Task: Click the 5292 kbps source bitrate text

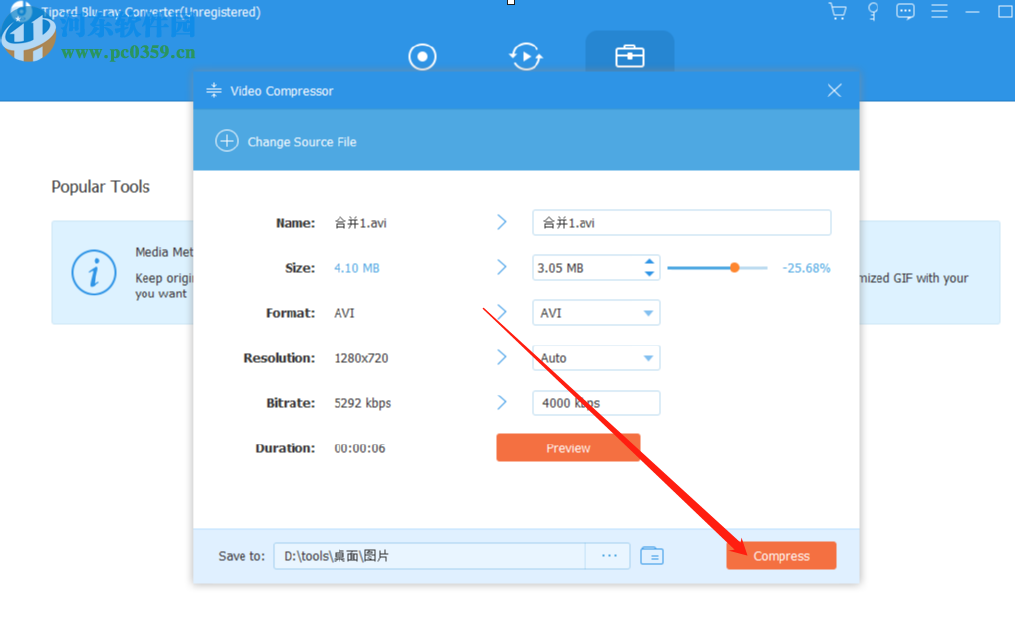Action: click(x=362, y=403)
